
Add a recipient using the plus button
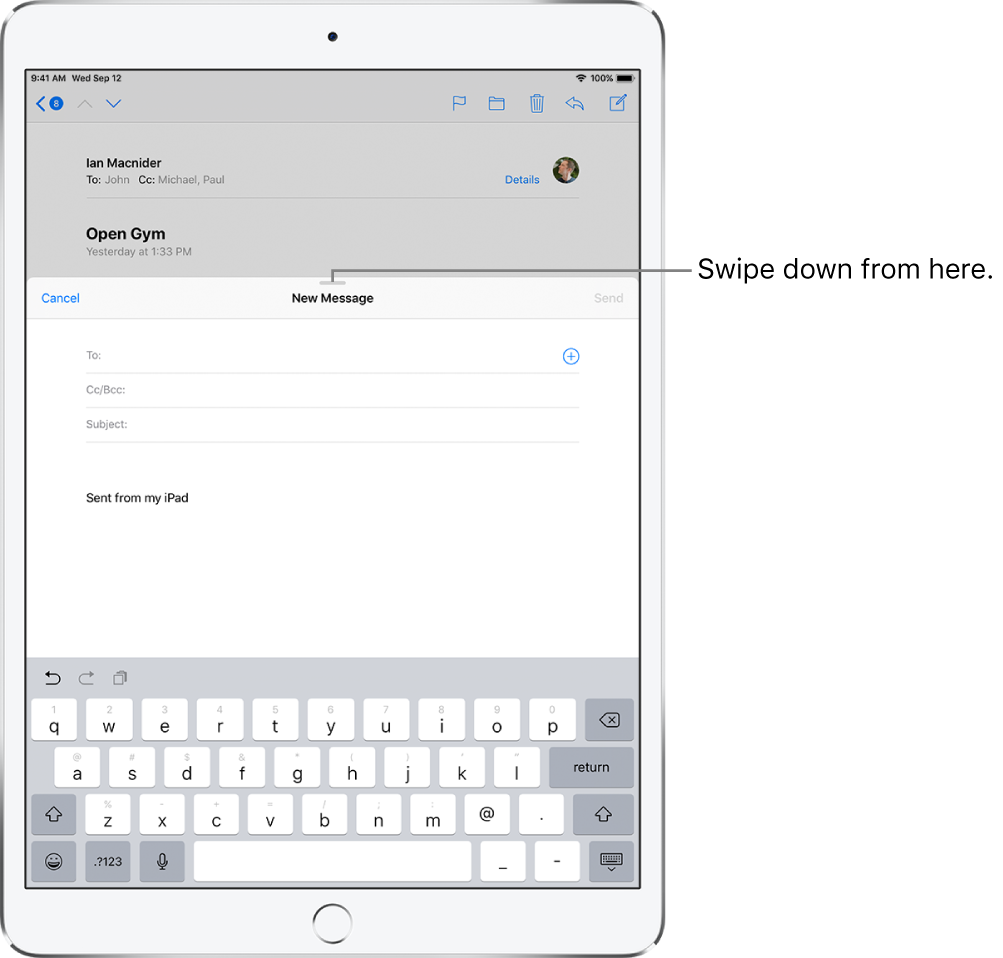click(x=571, y=356)
